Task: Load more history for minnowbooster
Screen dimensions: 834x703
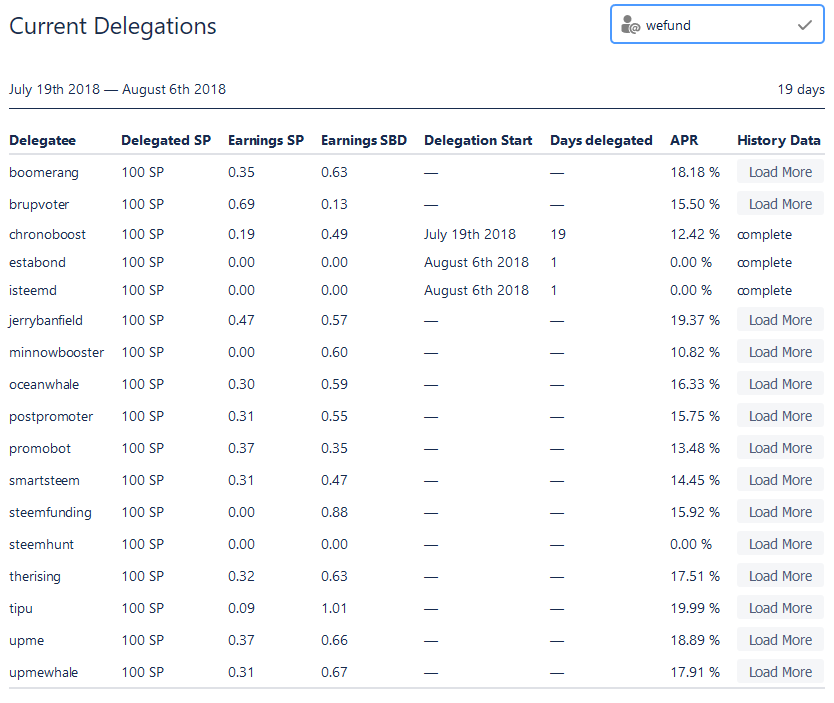Action: (780, 352)
